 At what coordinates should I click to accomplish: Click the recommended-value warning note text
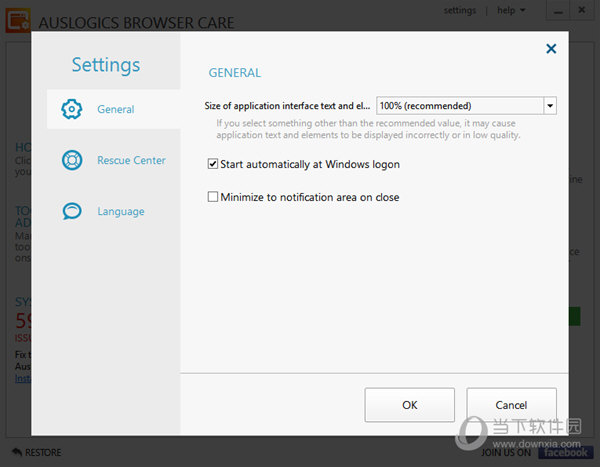368,129
